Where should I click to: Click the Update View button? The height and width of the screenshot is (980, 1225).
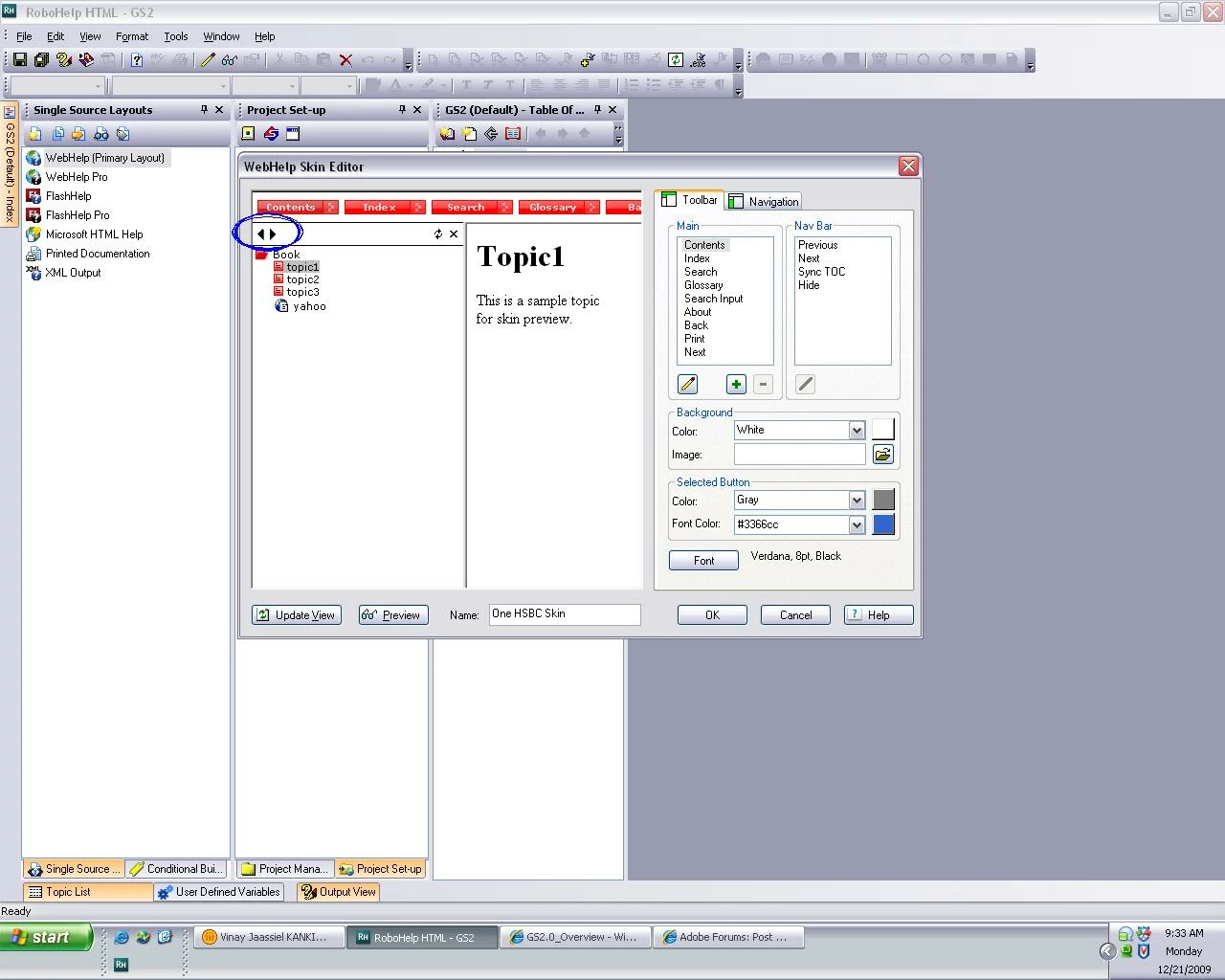pyautogui.click(x=297, y=615)
